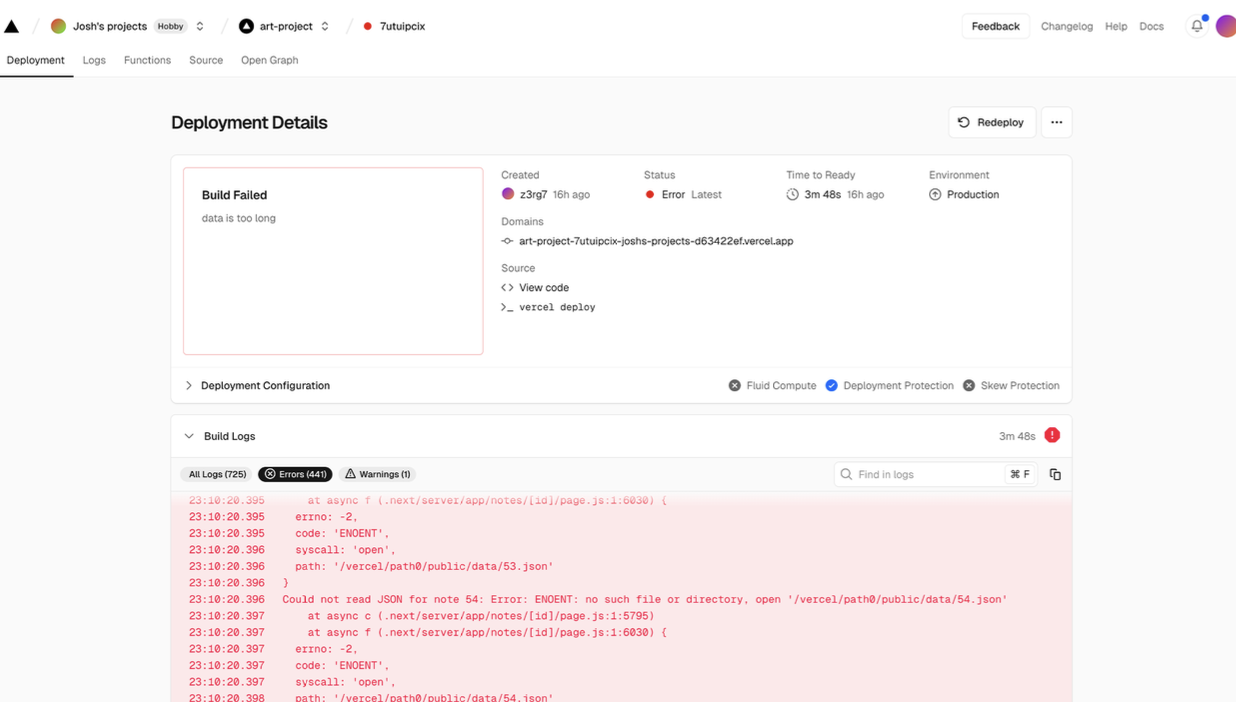Click the 3m 48s build duration label
The width and height of the screenshot is (1236, 702).
[x=1017, y=436]
